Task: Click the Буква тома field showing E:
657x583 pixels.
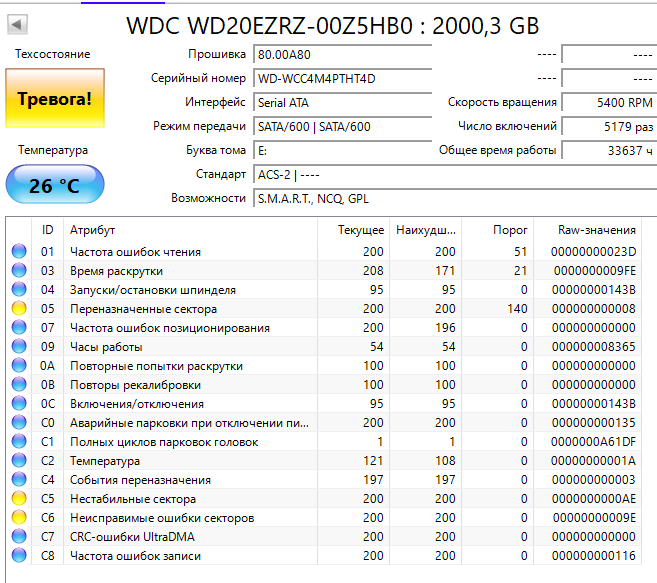Action: click(342, 150)
